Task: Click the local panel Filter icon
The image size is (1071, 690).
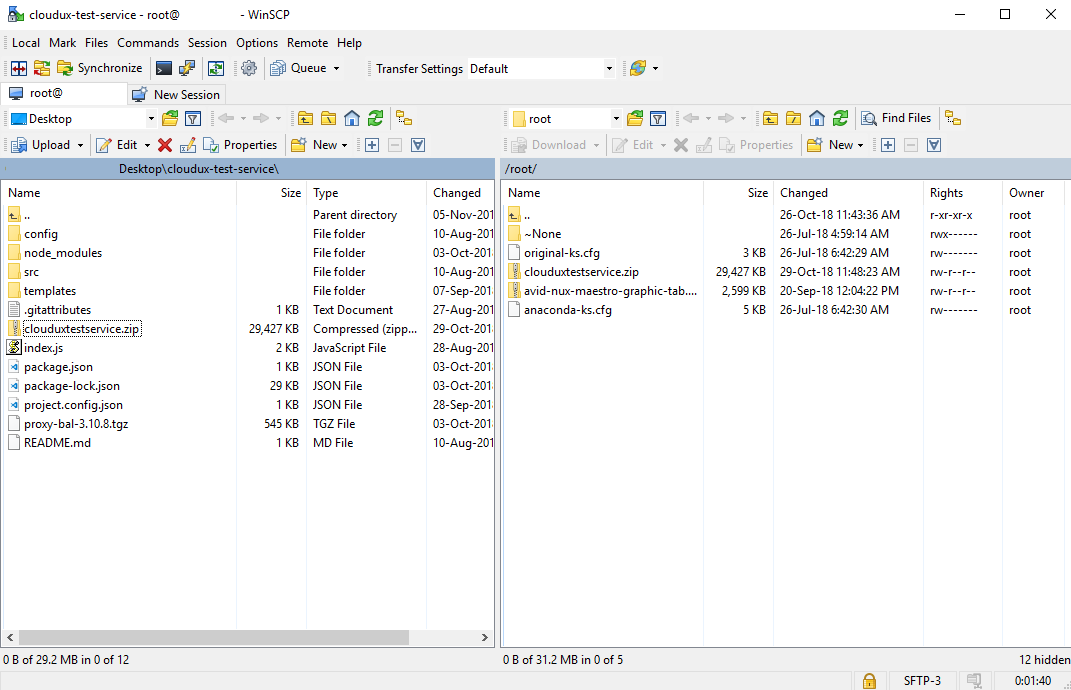Action: click(193, 119)
